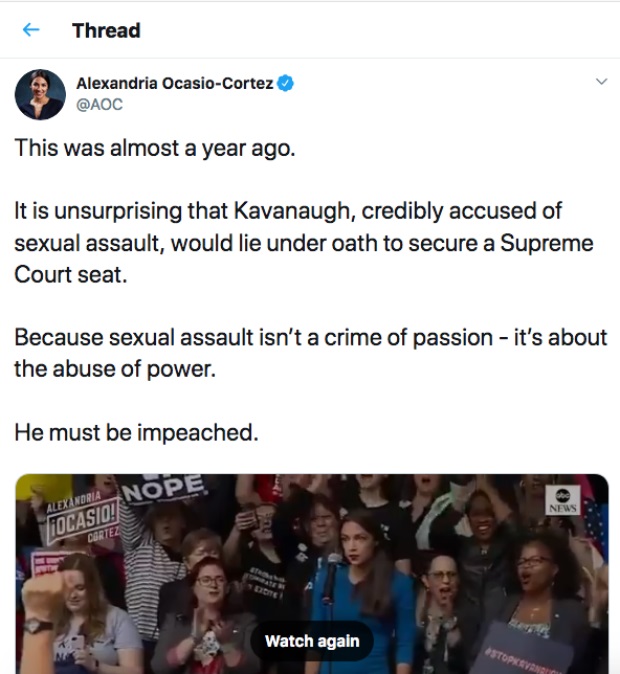Click the paragraph about abuse of power
Screen dimensions: 620x674
tap(310, 352)
